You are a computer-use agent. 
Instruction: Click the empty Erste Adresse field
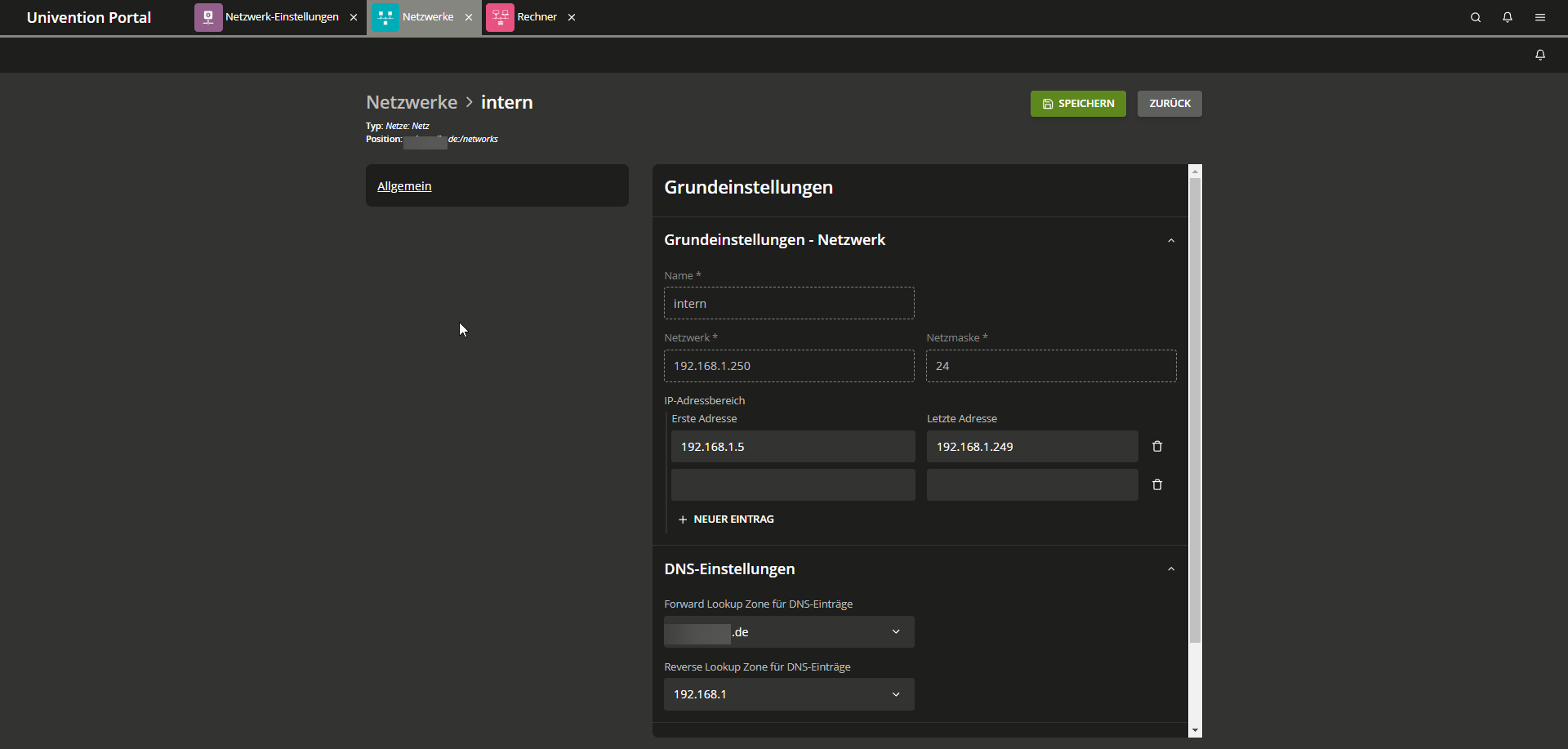(793, 485)
